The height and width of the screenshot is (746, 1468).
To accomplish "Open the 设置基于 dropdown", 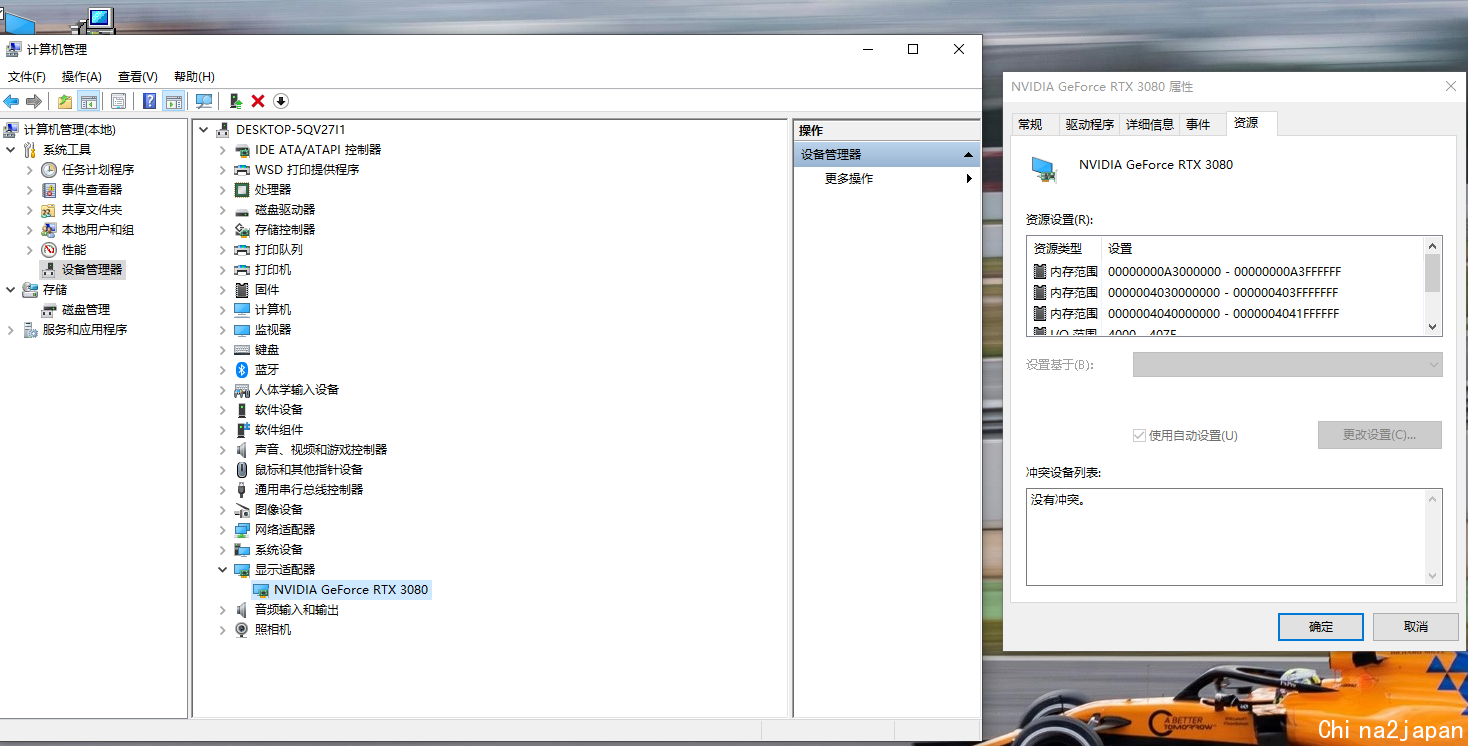I will click(x=1287, y=365).
